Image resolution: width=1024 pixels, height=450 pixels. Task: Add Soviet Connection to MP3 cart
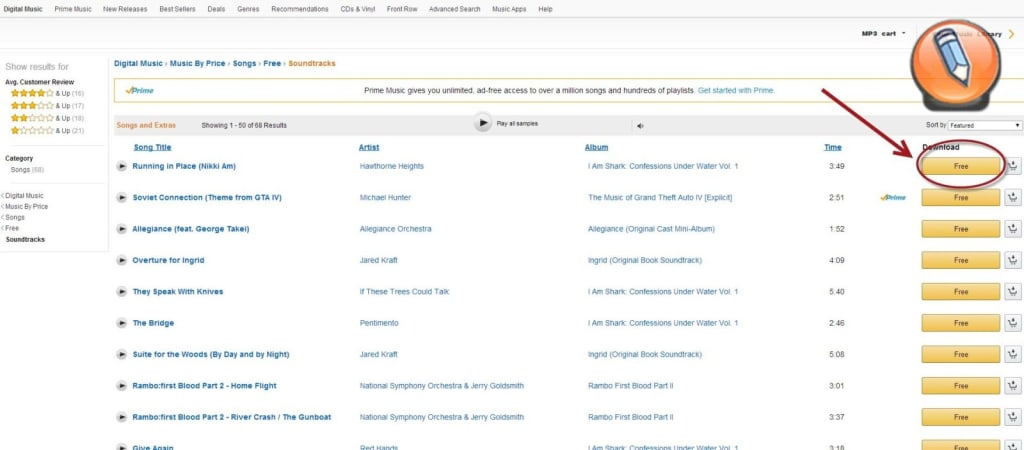pyautogui.click(x=1013, y=197)
